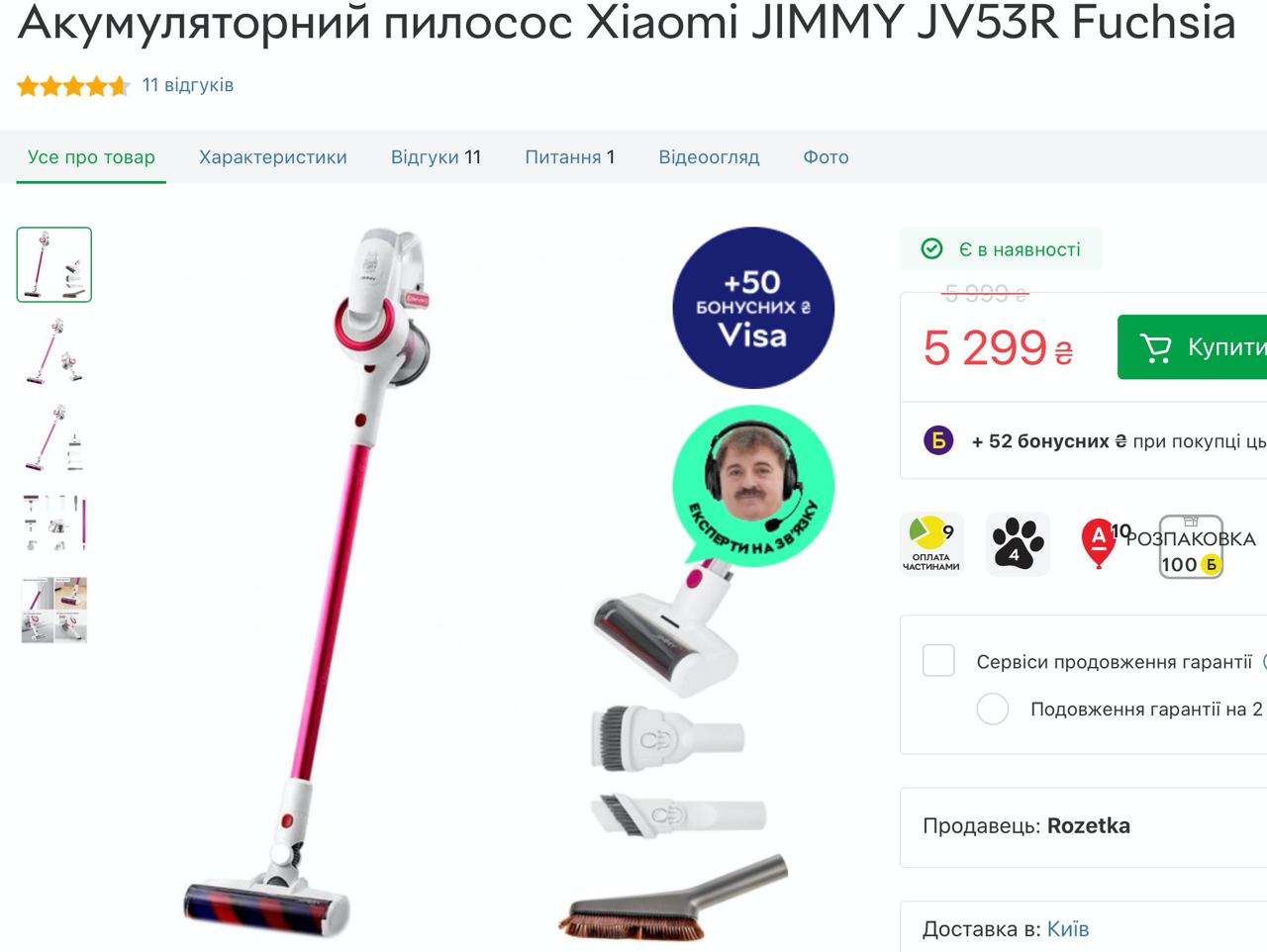The height and width of the screenshot is (952, 1267).
Task: Open the 11 відгуків reviews link
Action: 188,85
